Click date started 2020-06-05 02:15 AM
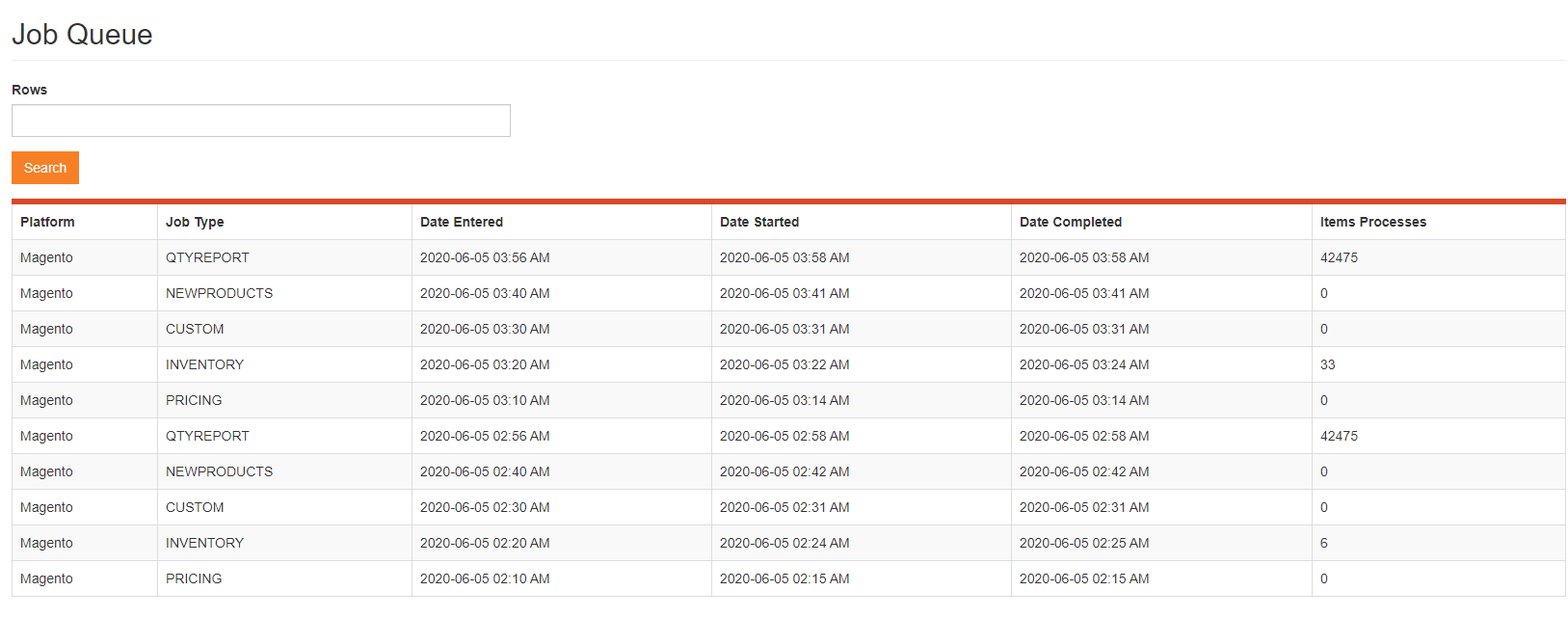This screenshot has width=1568, height=618. click(x=784, y=578)
